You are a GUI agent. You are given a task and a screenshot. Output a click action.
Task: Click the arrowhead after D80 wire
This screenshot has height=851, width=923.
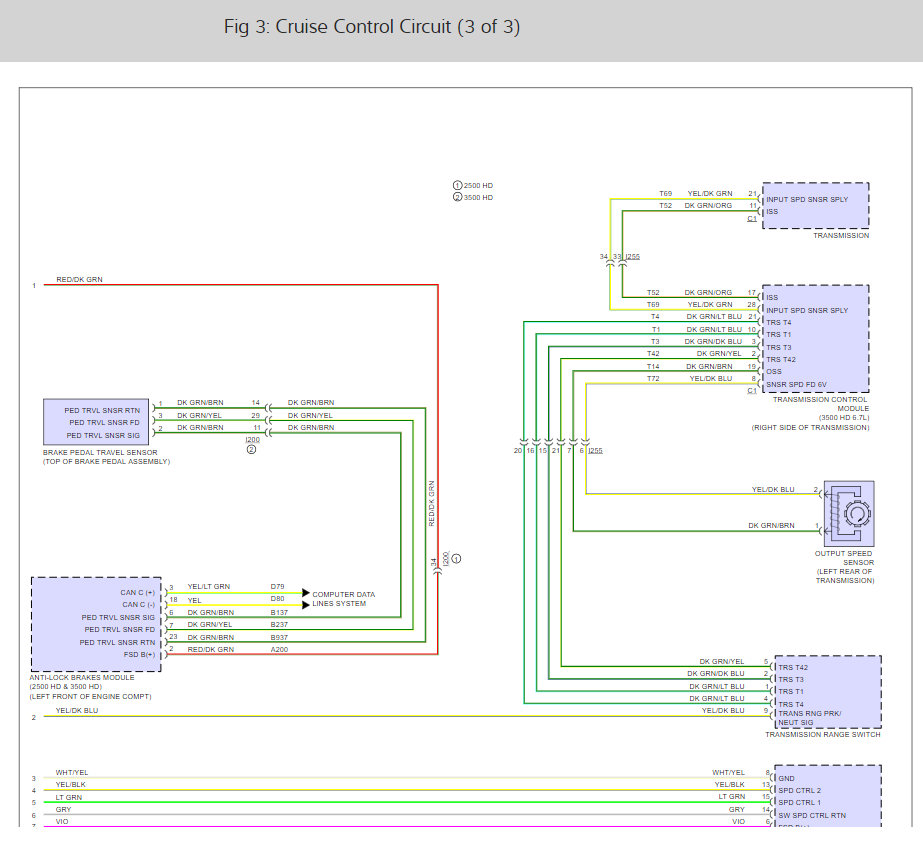click(x=306, y=605)
